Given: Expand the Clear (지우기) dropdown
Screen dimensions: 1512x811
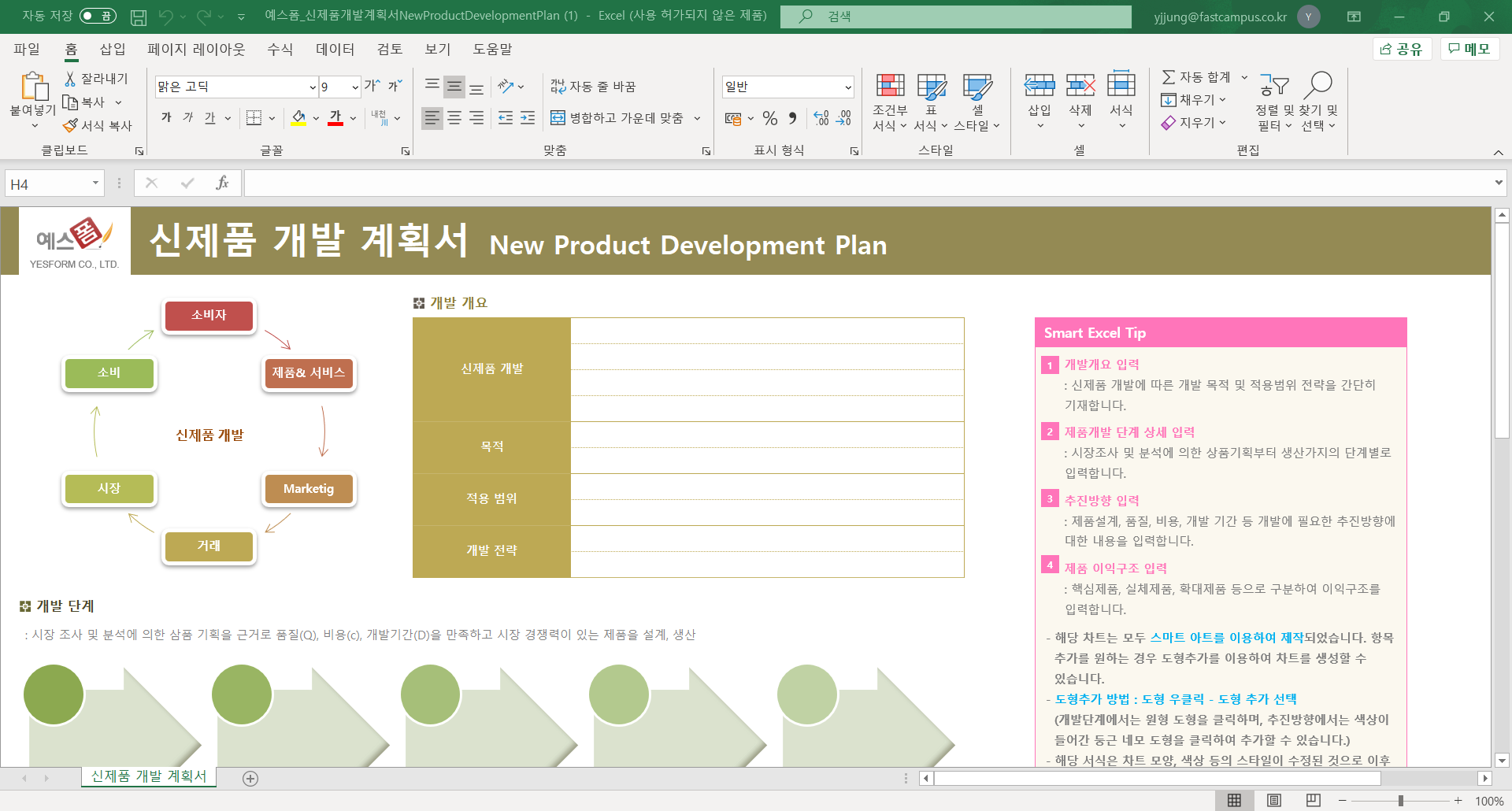Looking at the screenshot, I should tap(1222, 123).
